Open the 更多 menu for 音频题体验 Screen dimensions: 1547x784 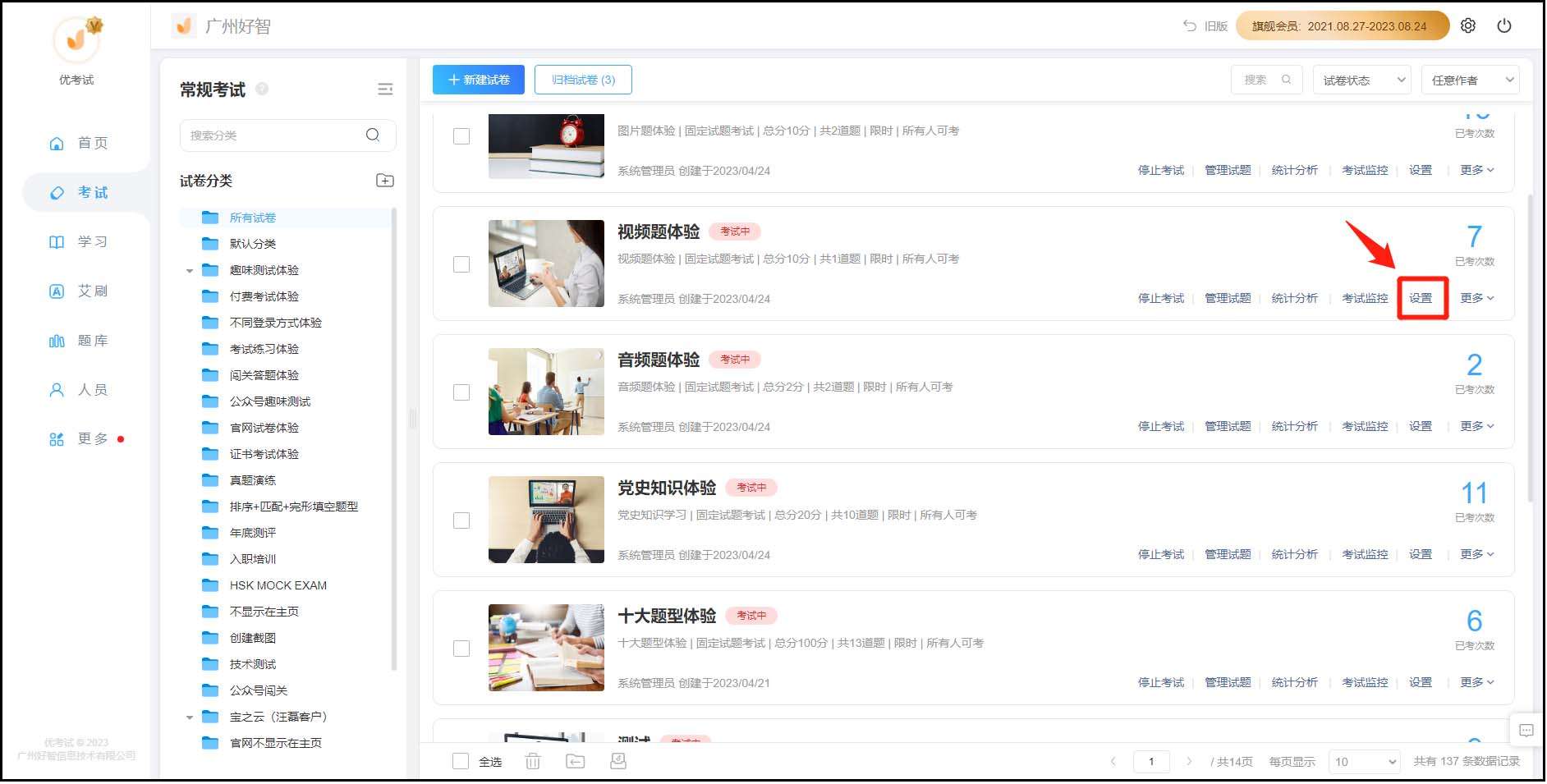coord(1476,426)
